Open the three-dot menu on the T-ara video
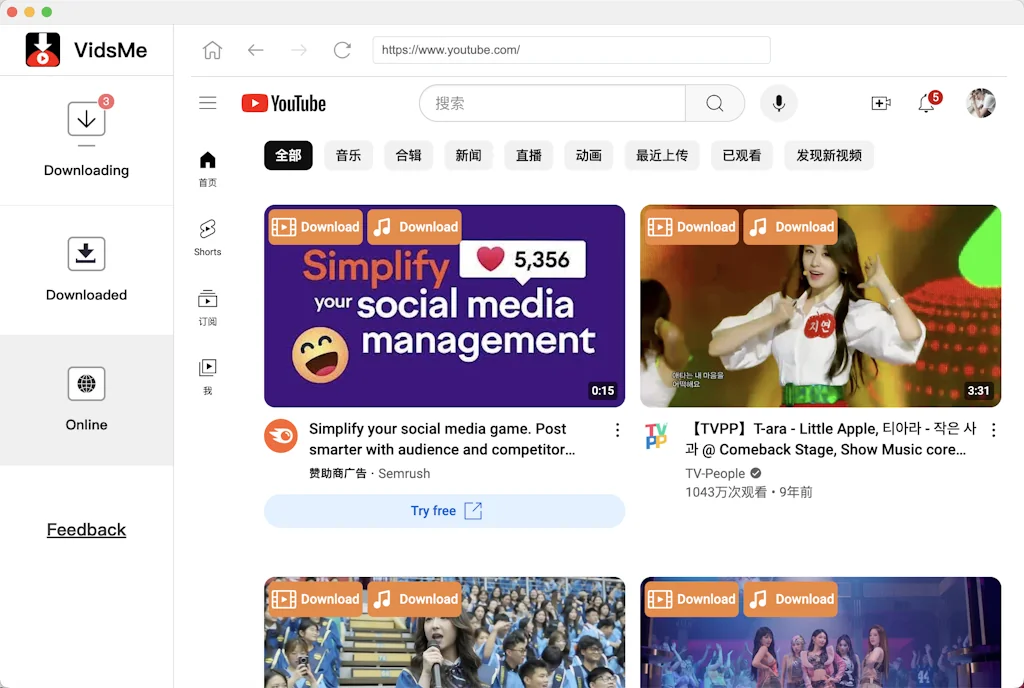Screen dimensions: 1024x688 tap(993, 430)
